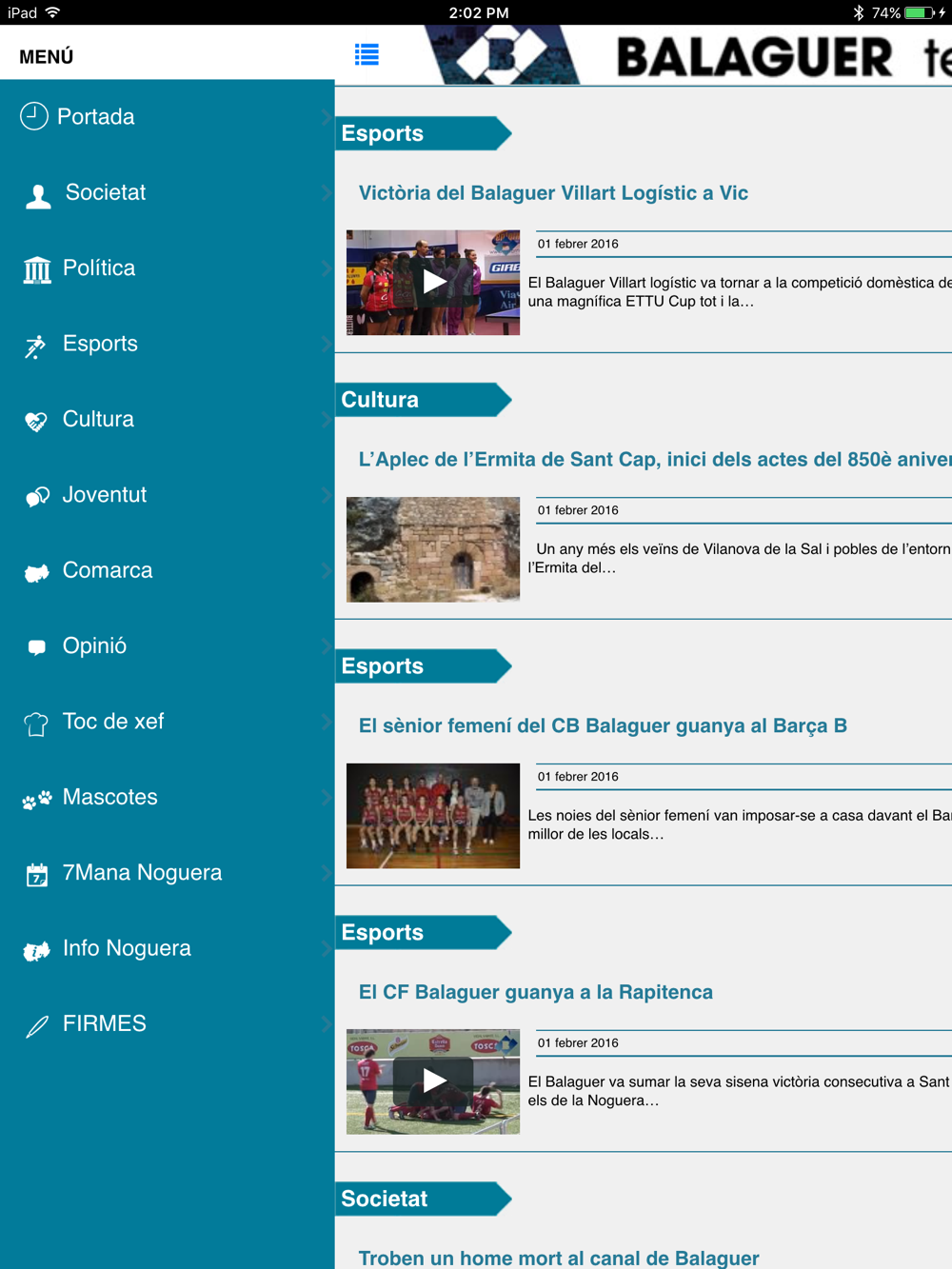The height and width of the screenshot is (1269, 952).
Task: Open Toc de xef section
Action: coord(167,722)
